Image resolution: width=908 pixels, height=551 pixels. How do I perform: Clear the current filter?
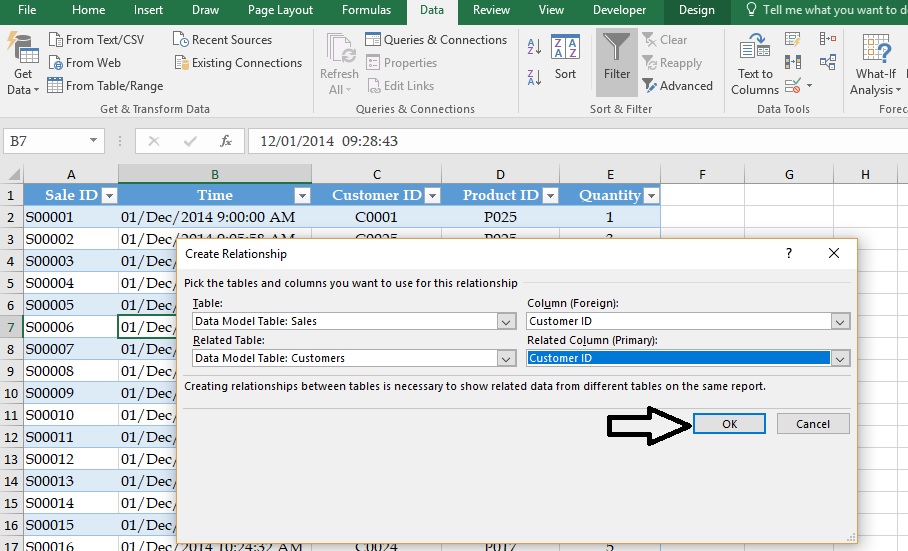click(x=665, y=39)
